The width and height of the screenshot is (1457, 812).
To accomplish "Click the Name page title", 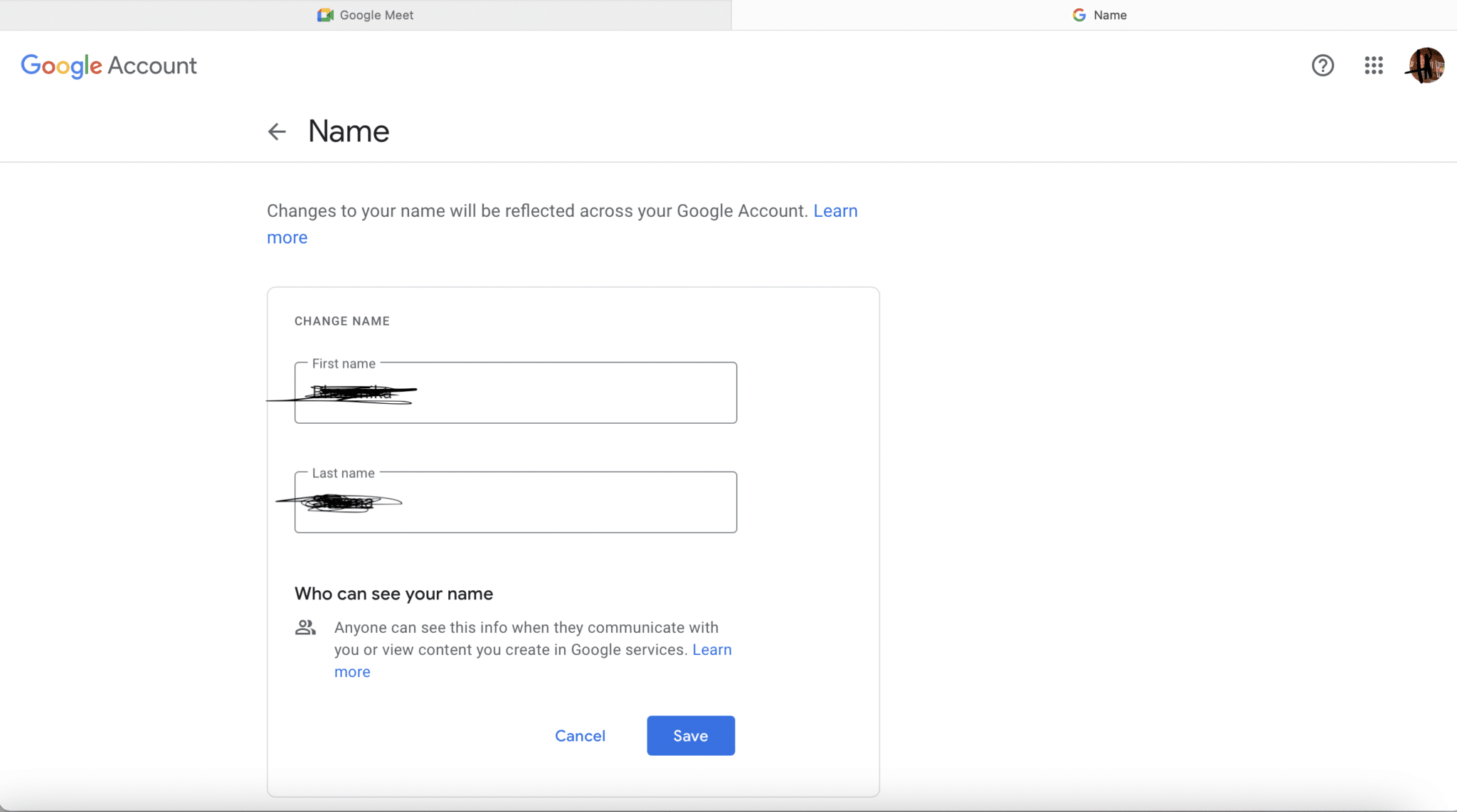I will click(348, 131).
